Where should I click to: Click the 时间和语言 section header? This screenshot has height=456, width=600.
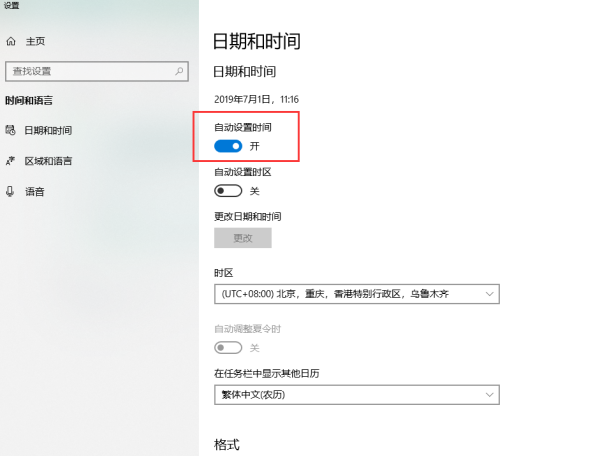click(30, 100)
